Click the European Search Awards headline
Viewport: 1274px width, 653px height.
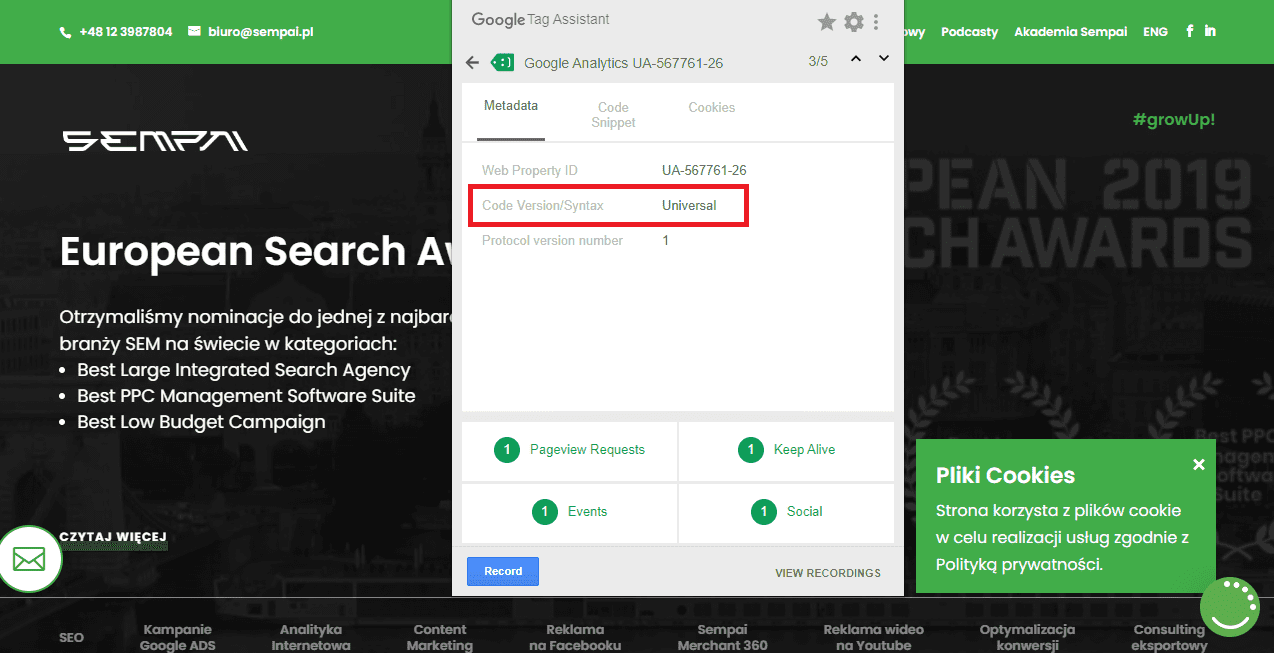coord(255,252)
